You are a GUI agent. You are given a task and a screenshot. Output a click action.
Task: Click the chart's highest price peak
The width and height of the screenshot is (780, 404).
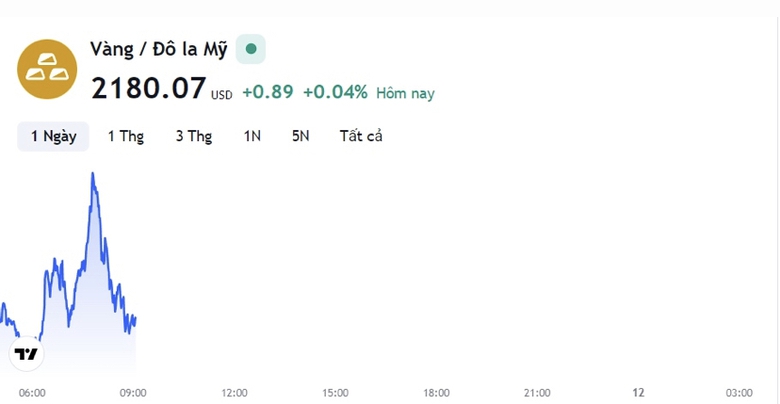93,174
